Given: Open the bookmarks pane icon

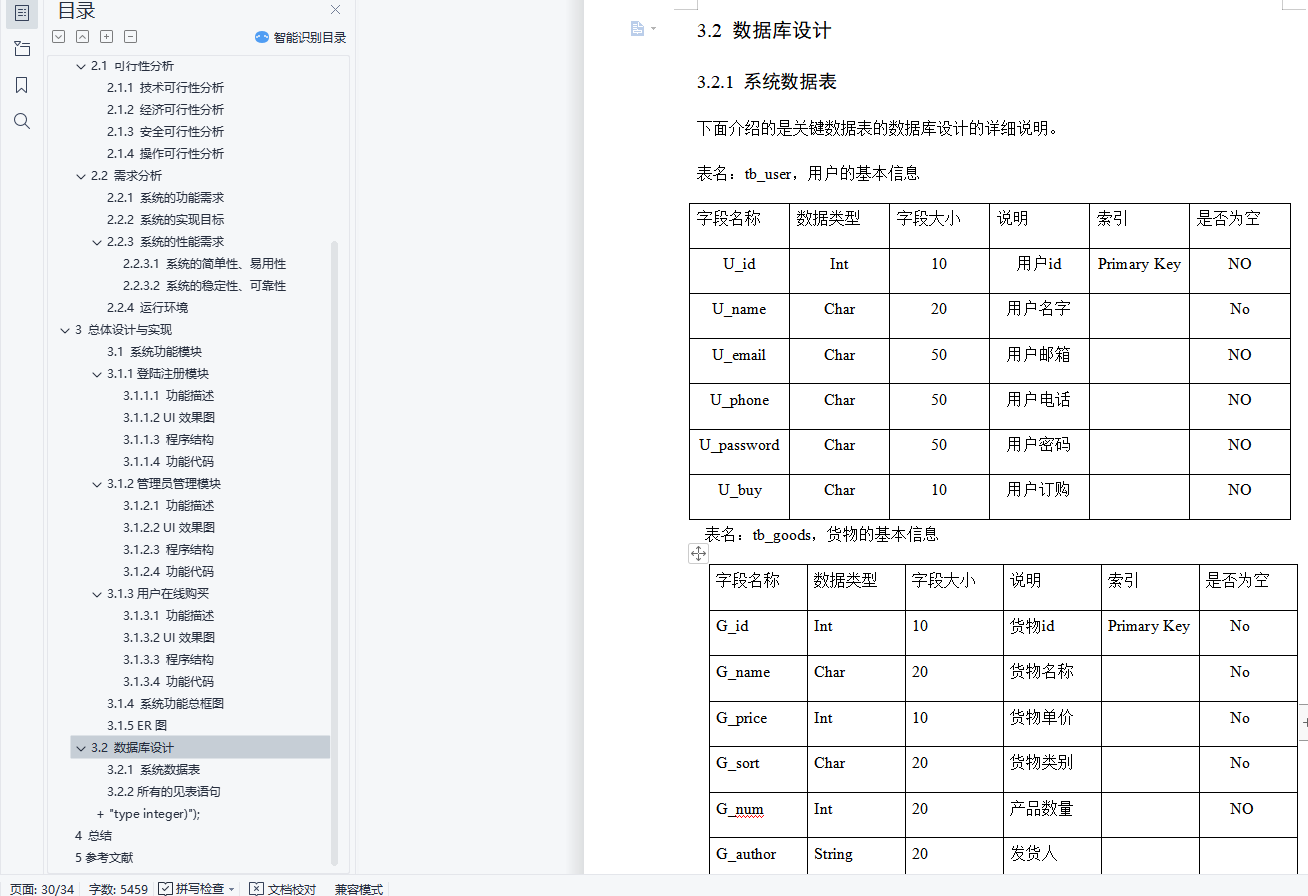Looking at the screenshot, I should [21, 85].
